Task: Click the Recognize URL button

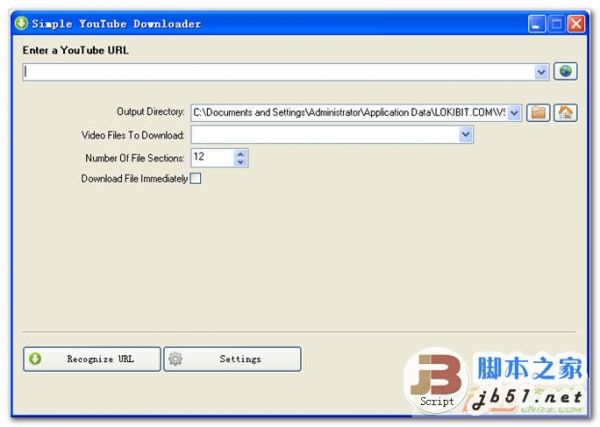Action: pyautogui.click(x=92, y=359)
